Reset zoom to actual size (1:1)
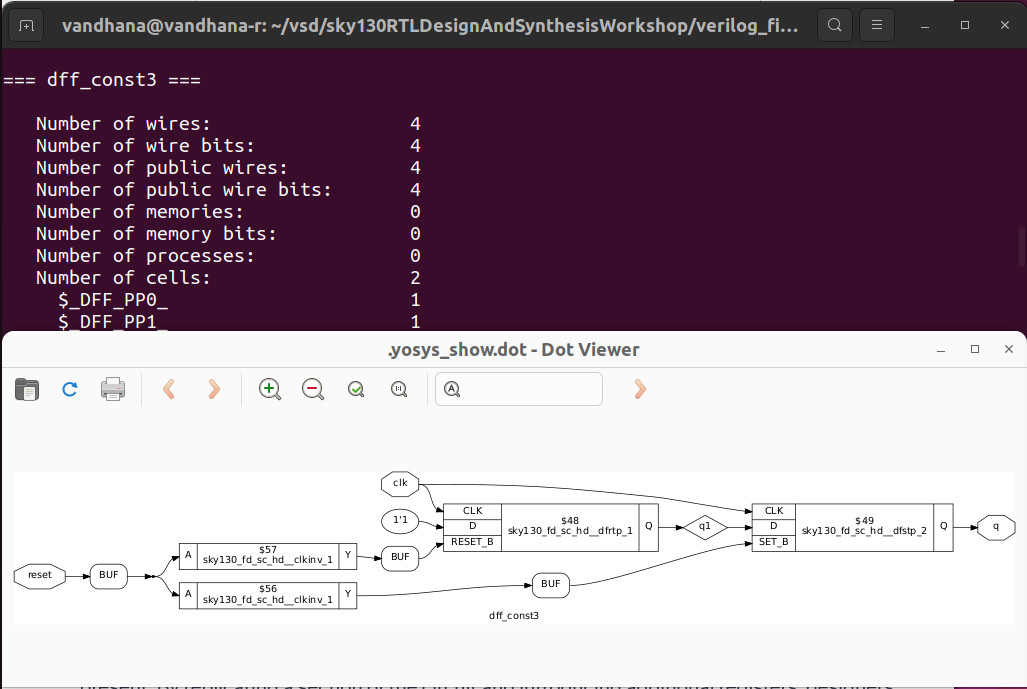This screenshot has height=689, width=1027. click(399, 389)
